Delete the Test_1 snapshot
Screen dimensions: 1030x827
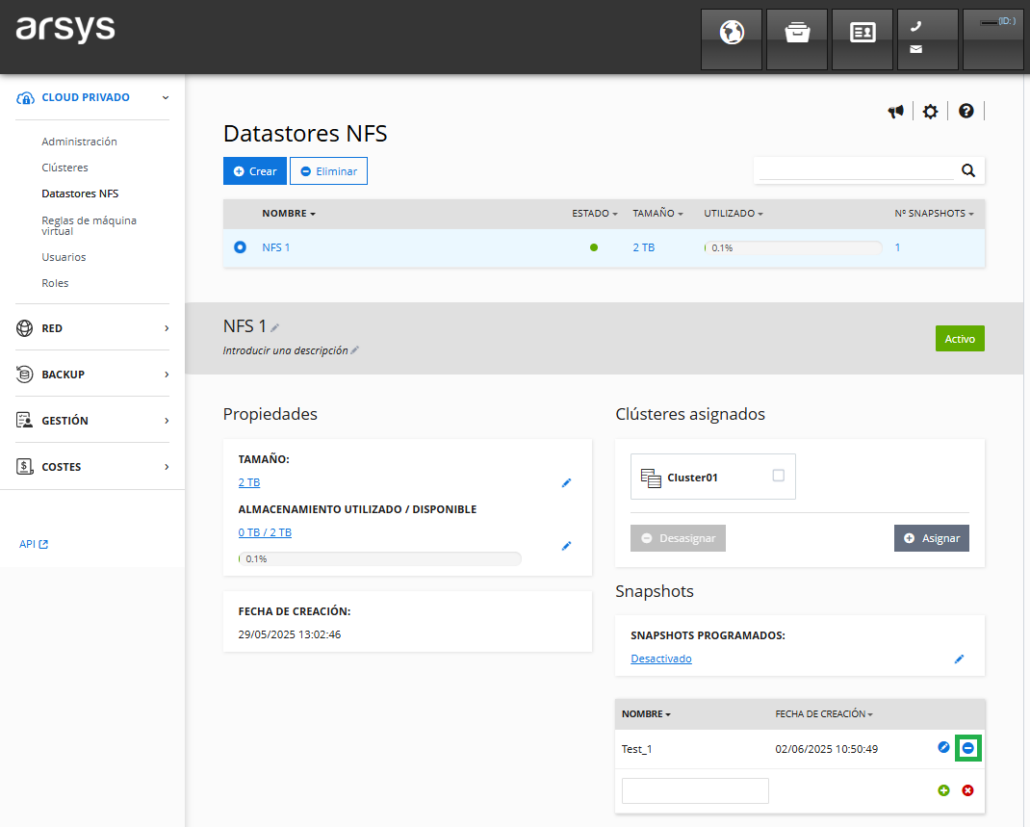(968, 748)
